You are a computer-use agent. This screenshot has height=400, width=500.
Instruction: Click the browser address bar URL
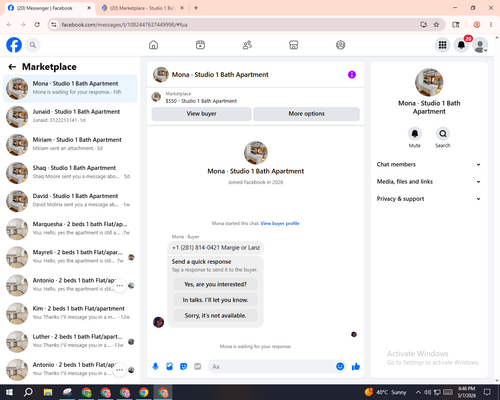(124, 25)
